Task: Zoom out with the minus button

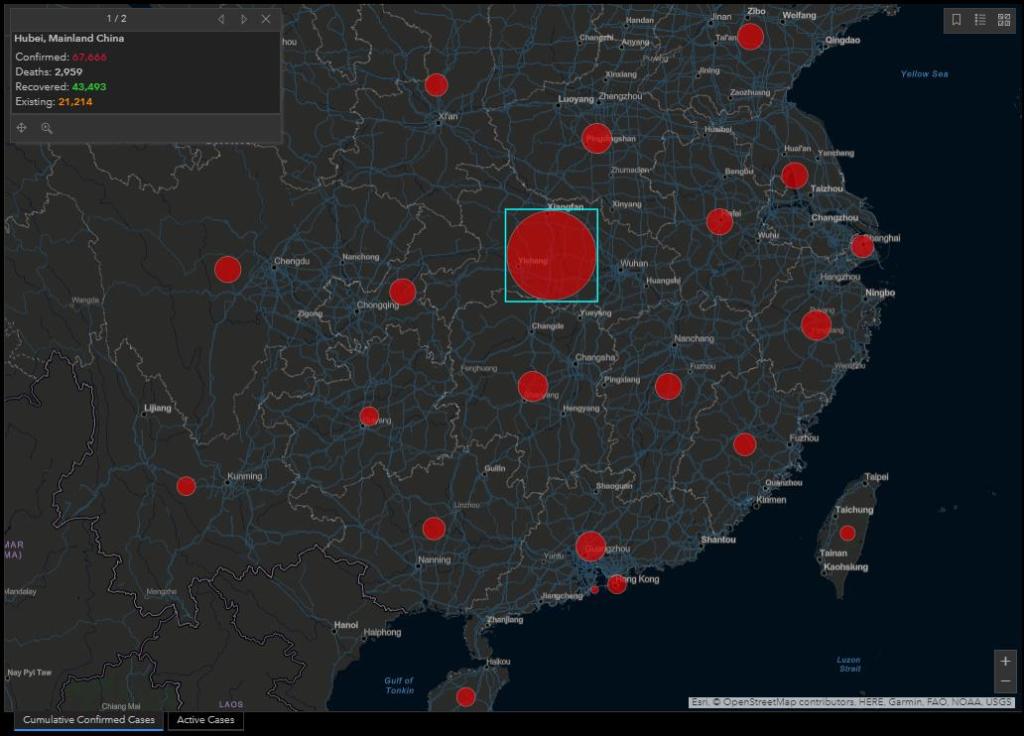Action: click(x=1005, y=681)
